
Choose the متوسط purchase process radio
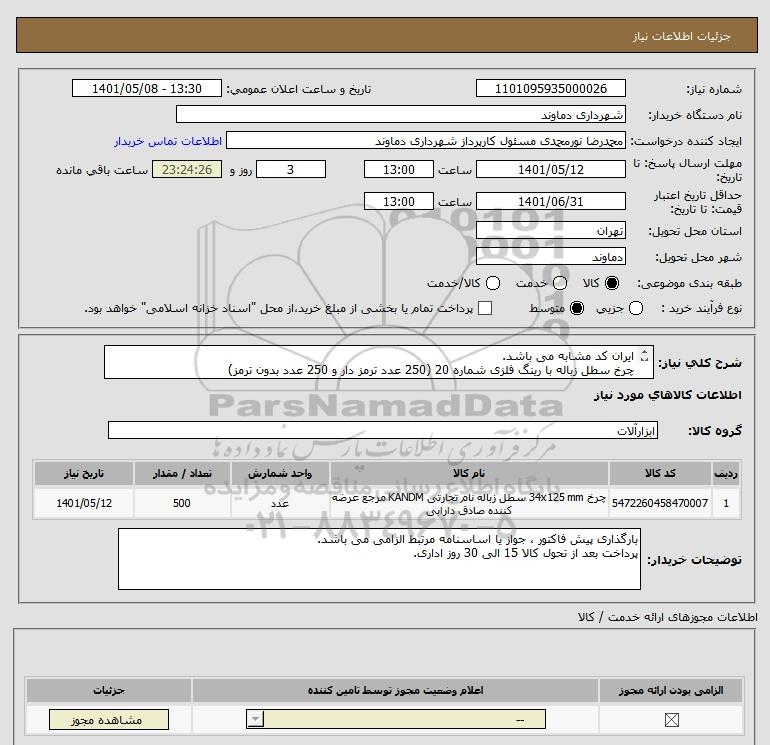tap(577, 308)
